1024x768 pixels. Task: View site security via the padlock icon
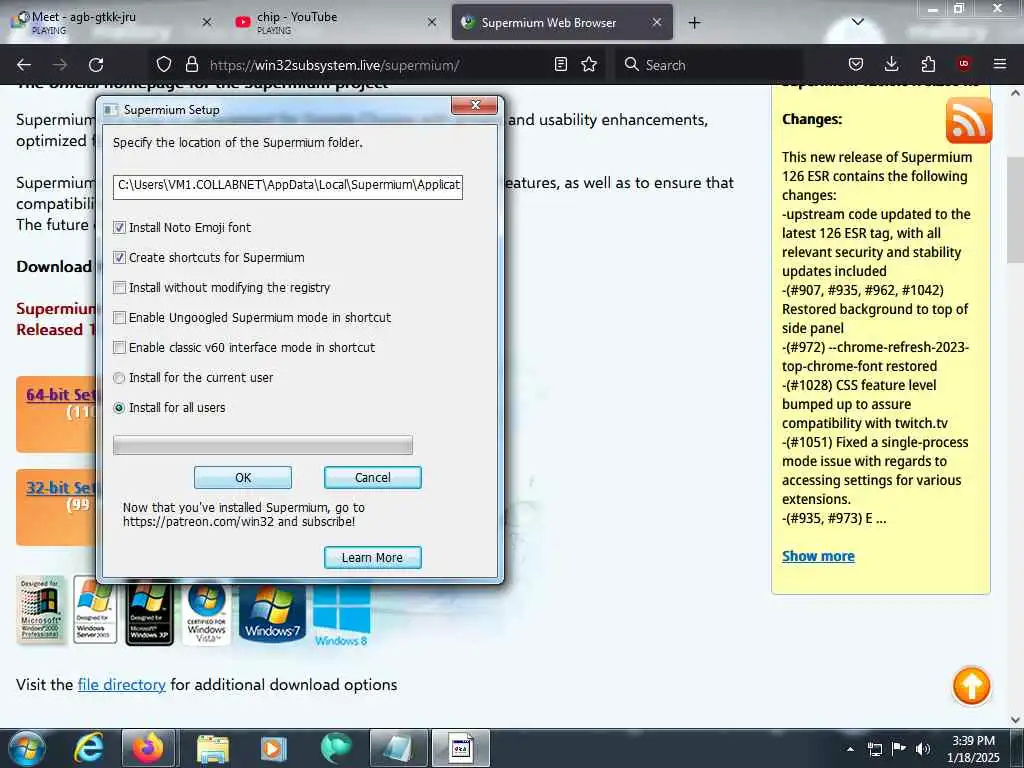[x=191, y=64]
